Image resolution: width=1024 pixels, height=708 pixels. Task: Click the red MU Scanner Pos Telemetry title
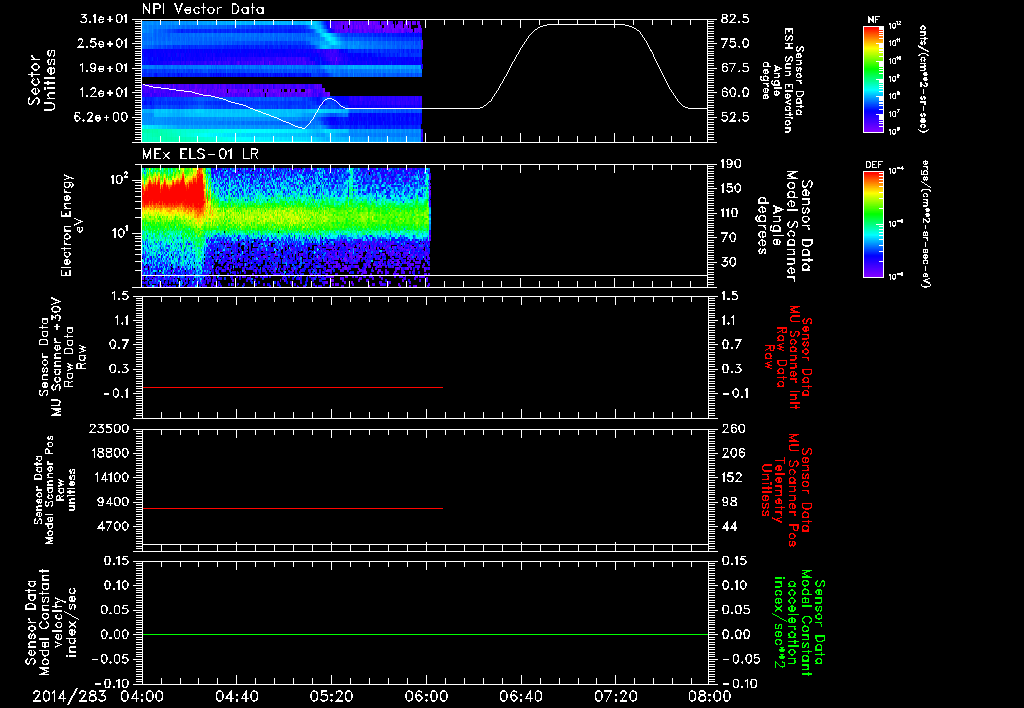tap(787, 490)
